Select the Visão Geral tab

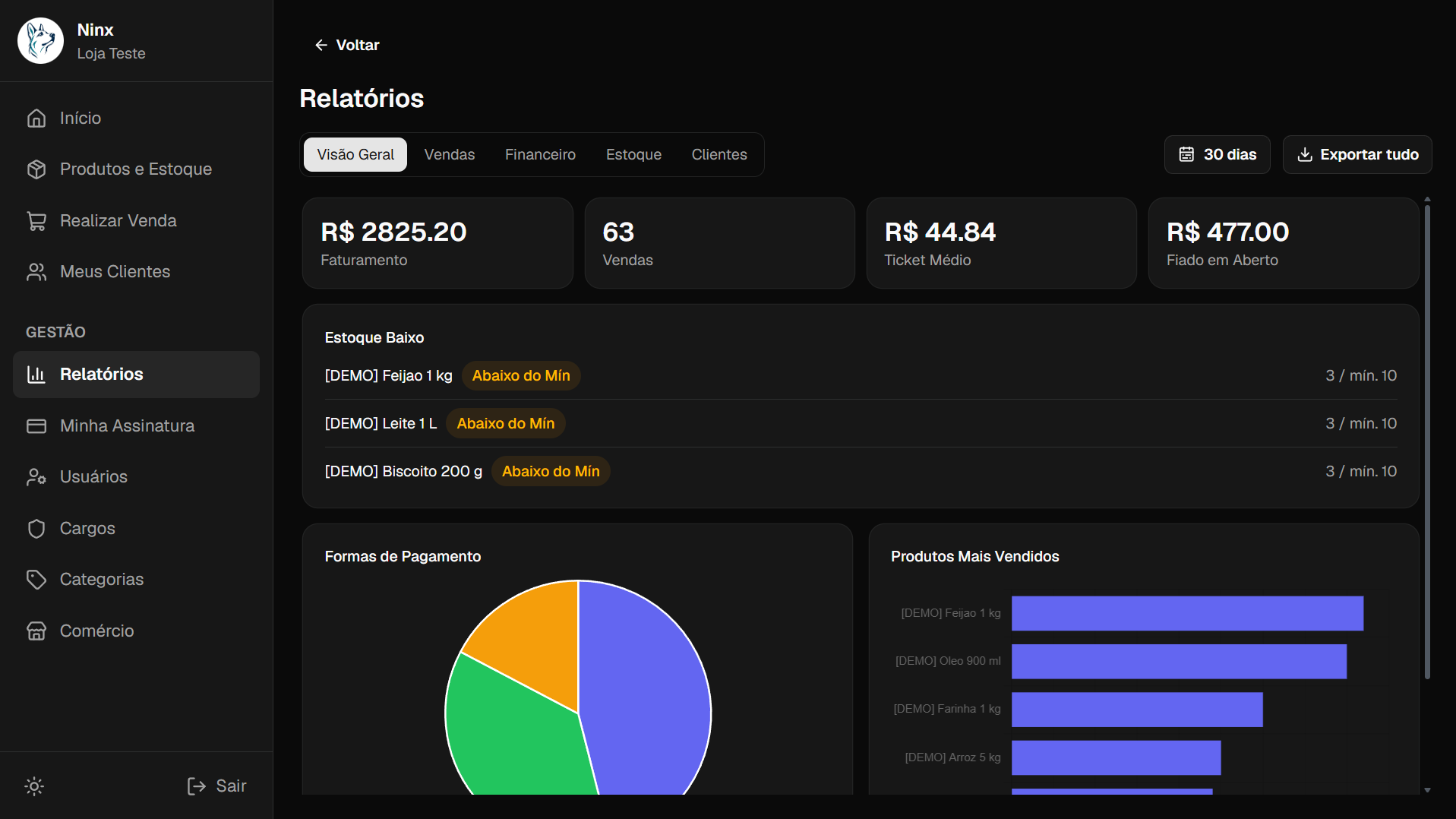coord(355,155)
